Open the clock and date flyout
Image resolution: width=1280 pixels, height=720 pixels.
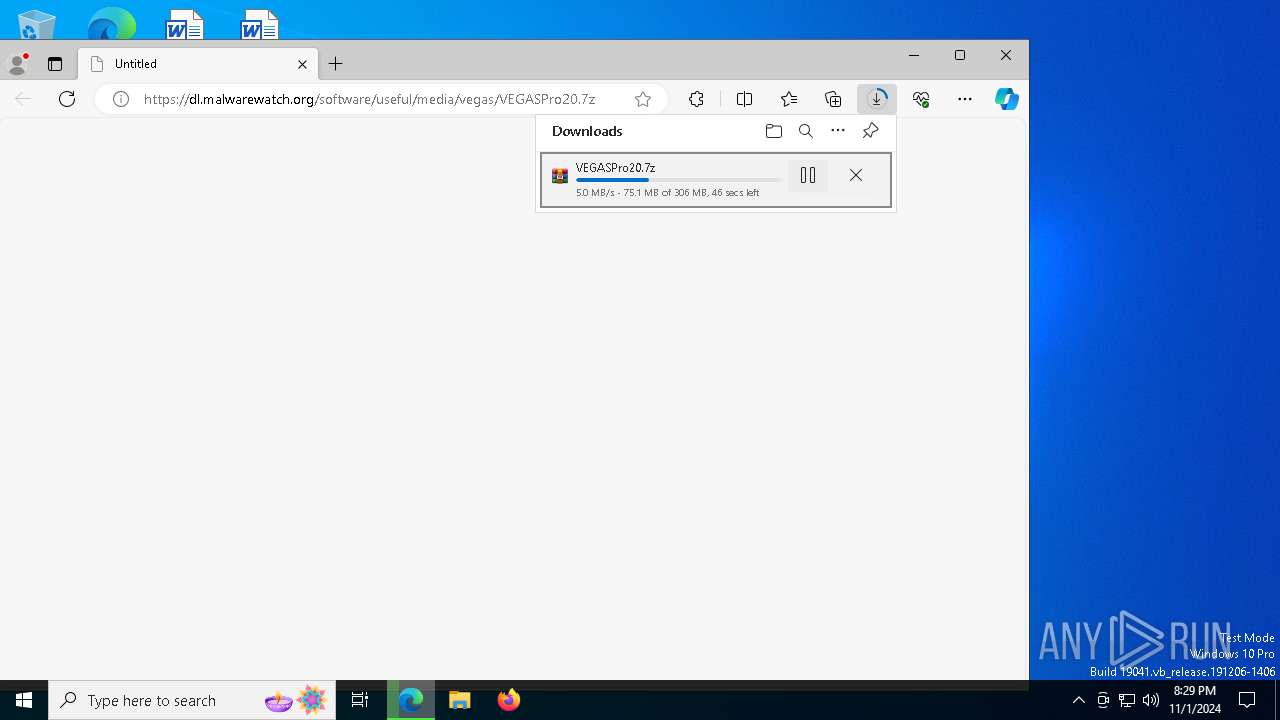(1195, 700)
